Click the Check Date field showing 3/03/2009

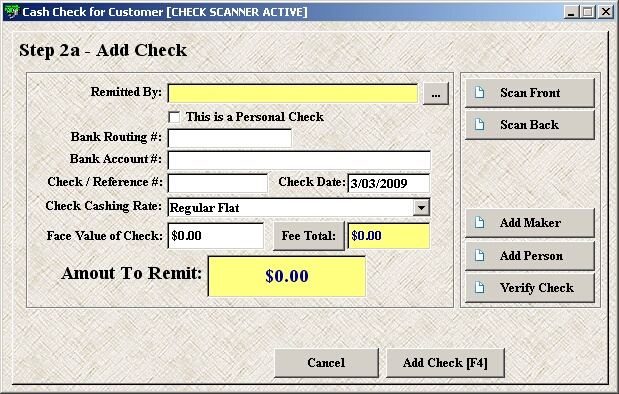[388, 183]
